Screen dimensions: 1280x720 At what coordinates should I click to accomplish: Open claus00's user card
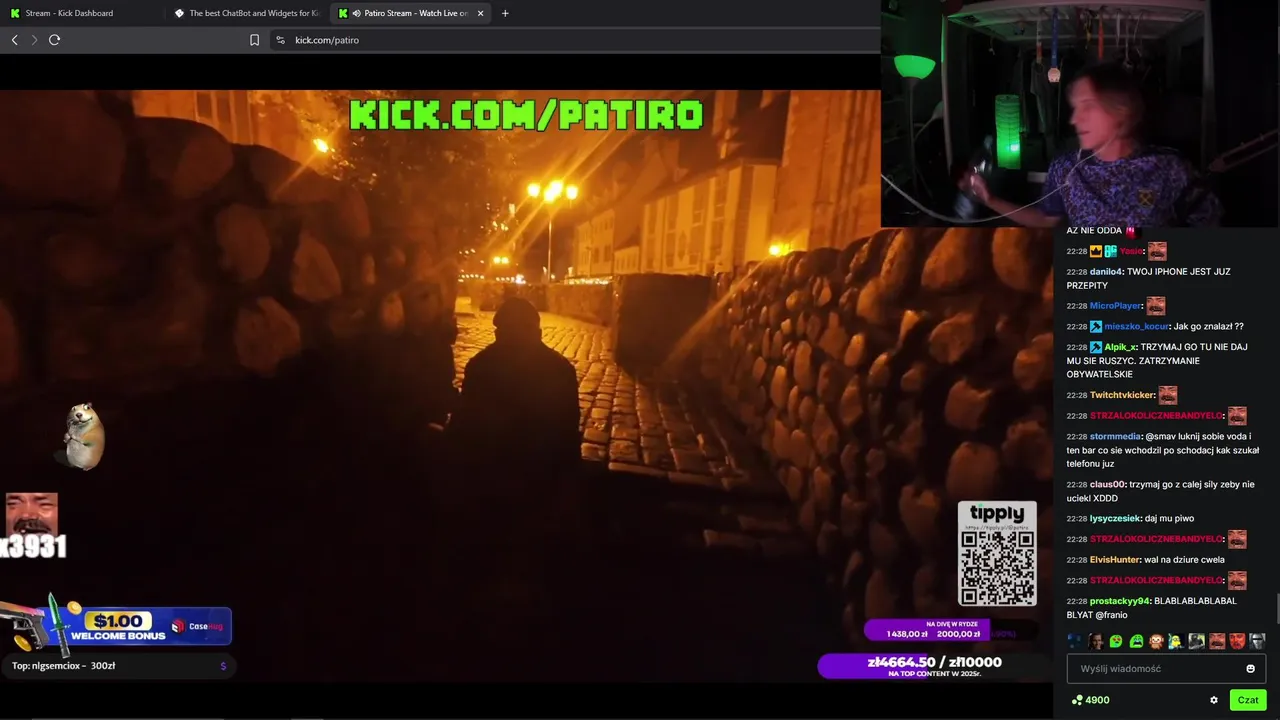tap(1107, 485)
